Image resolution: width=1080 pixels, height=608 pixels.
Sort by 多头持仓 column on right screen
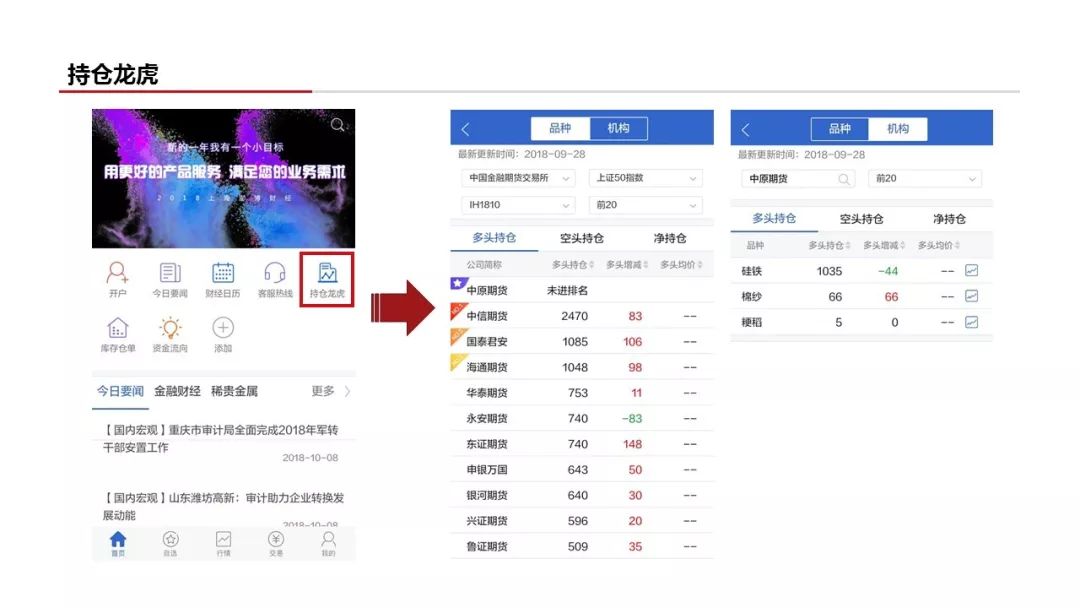point(829,245)
